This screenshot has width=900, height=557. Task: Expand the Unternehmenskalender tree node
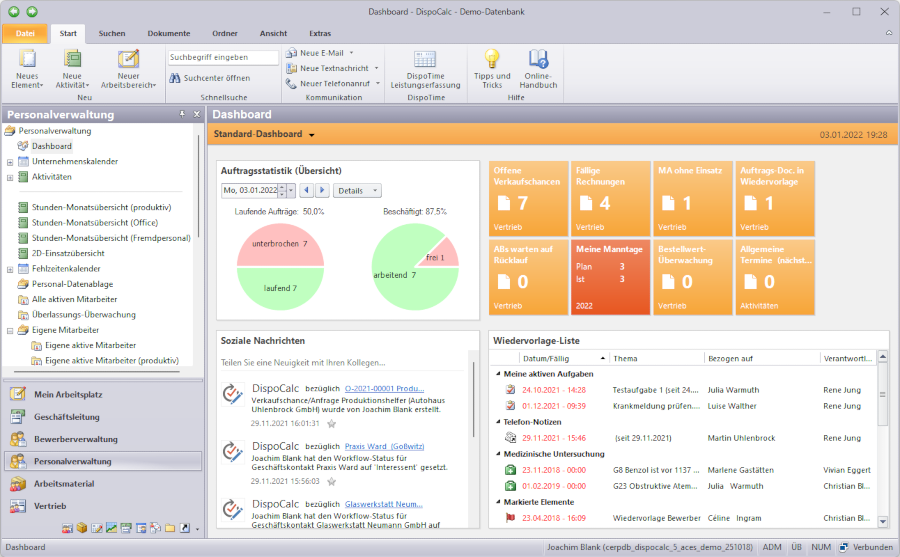click(x=10, y=161)
